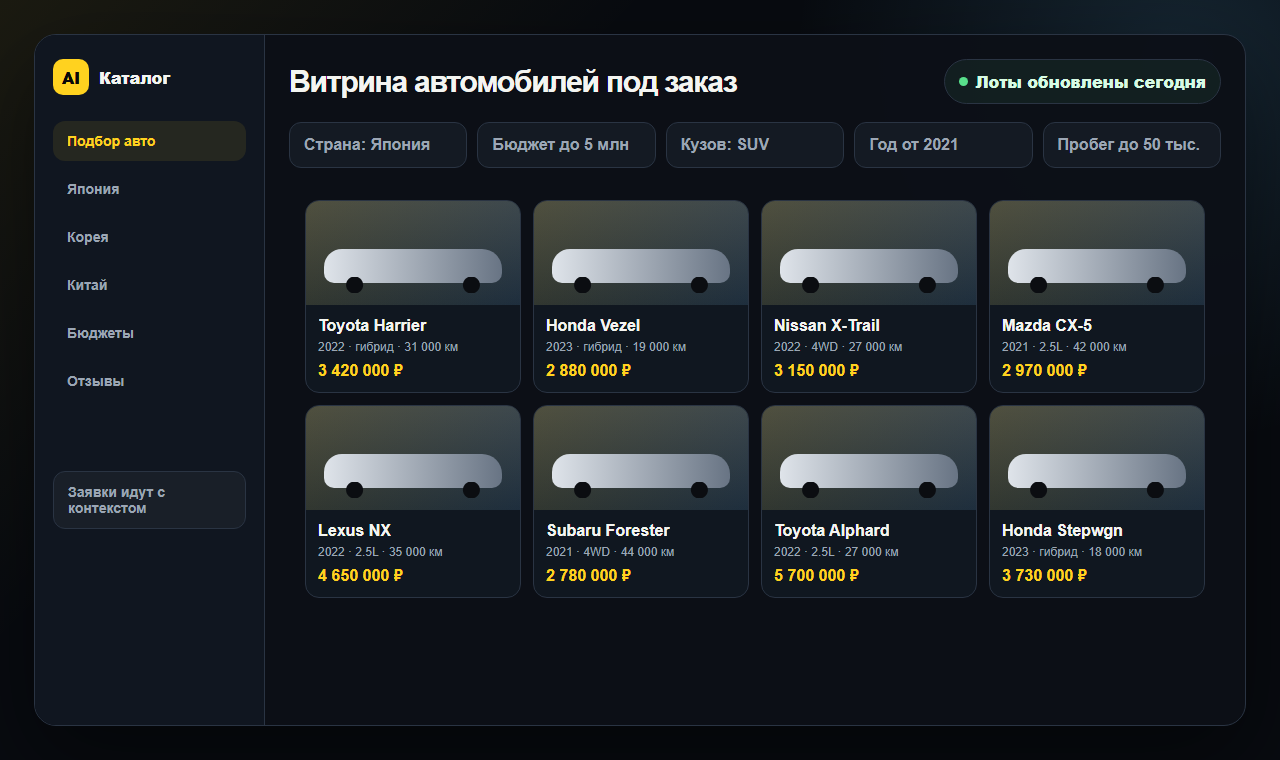This screenshot has height=760, width=1280.
Task: Click the Заявки идут с контекстом box
Action: pos(149,500)
